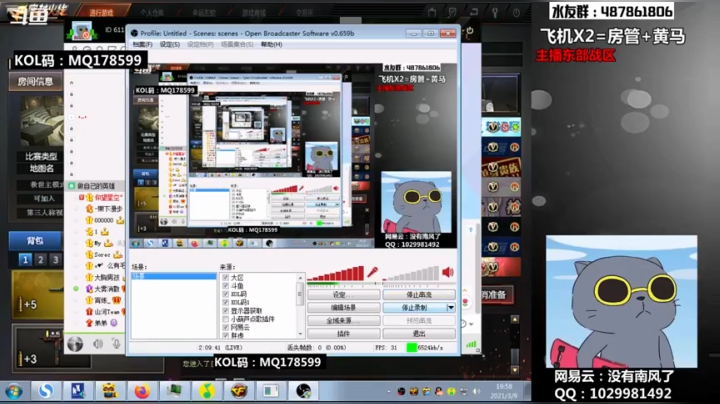Click the player avatar in chat panel
Image resolution: width=720 pixels, height=404 pixels.
(82, 32)
